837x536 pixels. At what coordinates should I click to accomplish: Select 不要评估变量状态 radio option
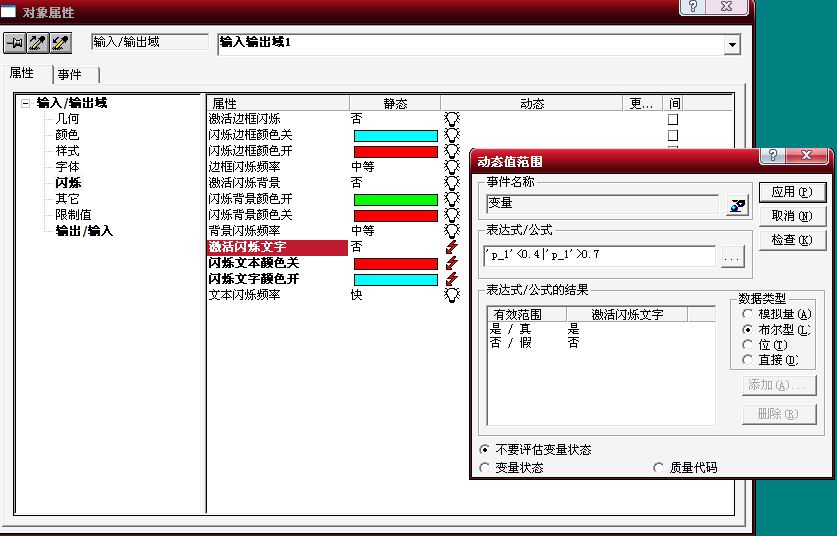click(484, 450)
